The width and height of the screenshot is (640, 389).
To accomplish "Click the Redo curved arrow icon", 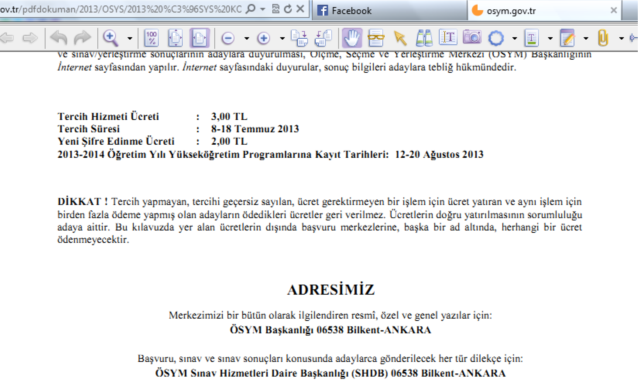I will 82,38.
